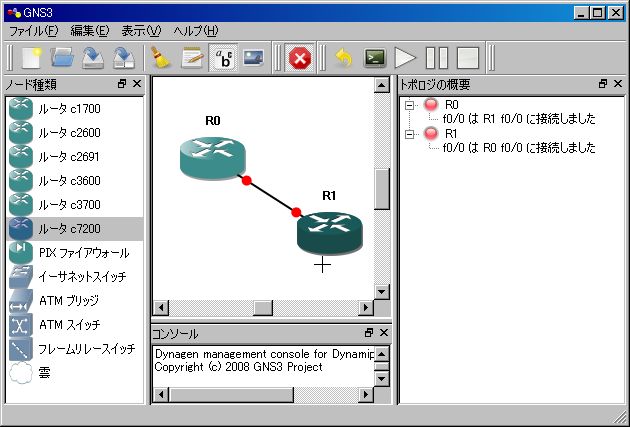The image size is (630, 427).
Task: Open the 編集(E) menu
Action: click(90, 31)
